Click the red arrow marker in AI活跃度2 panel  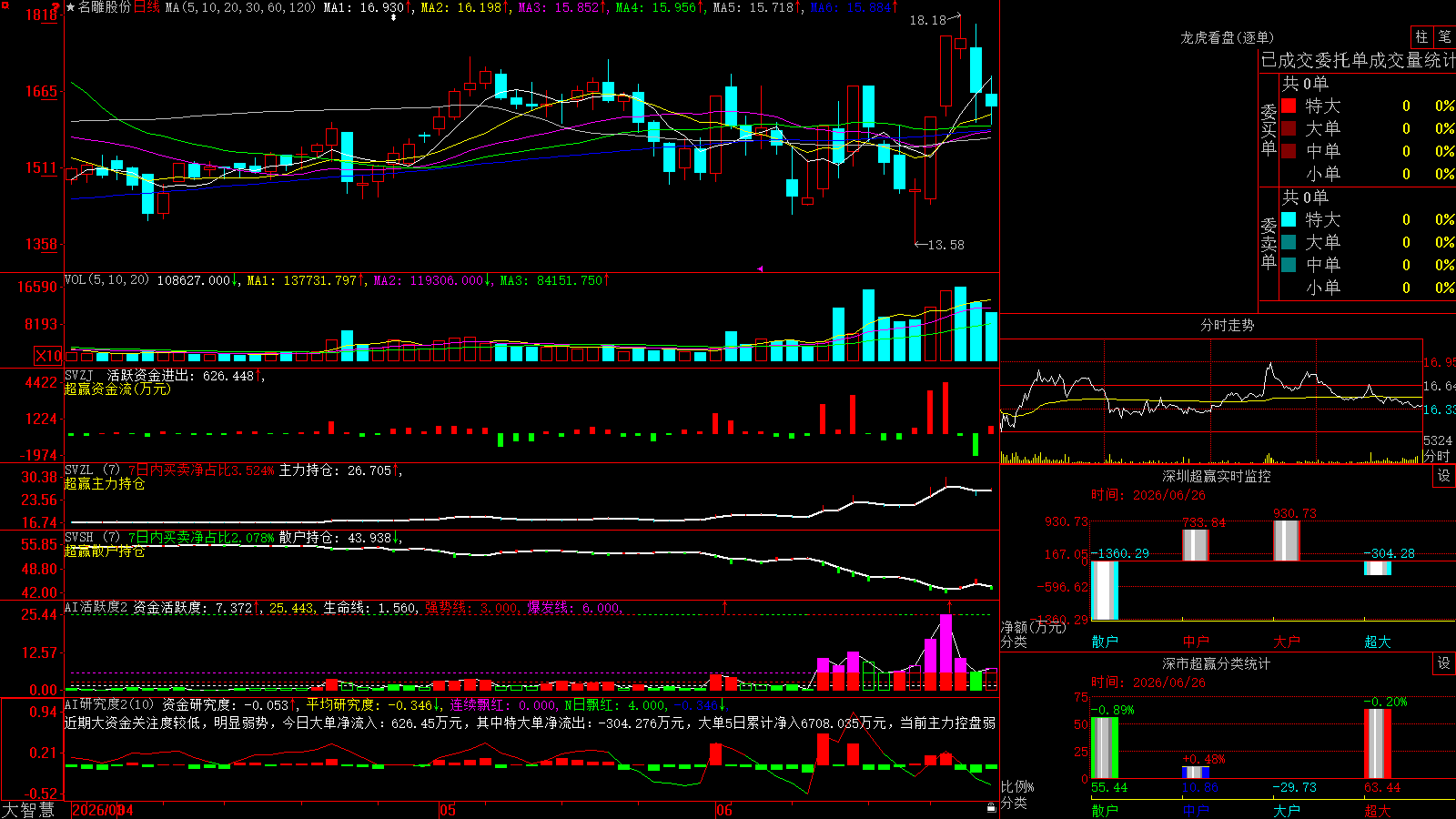coord(725,605)
